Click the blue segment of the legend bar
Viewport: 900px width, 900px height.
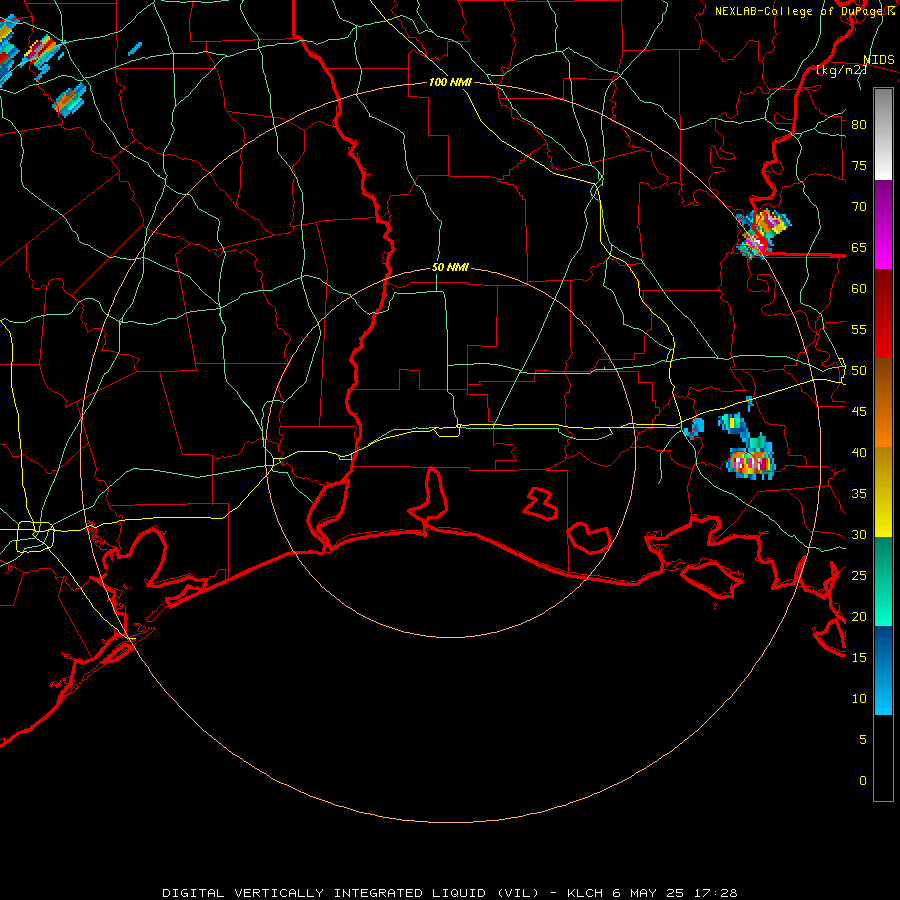click(x=883, y=670)
